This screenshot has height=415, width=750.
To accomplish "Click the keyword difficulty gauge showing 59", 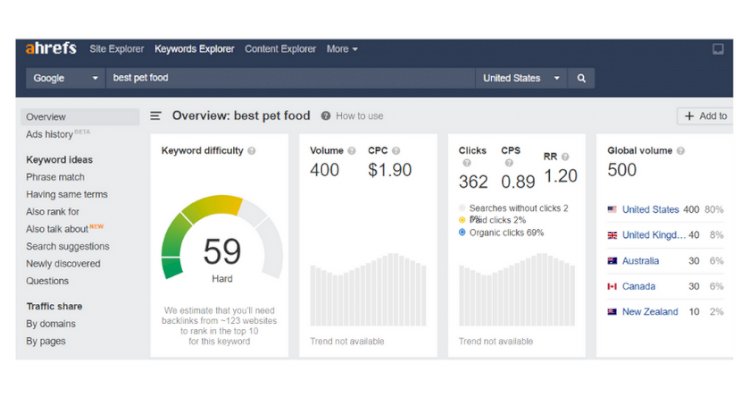I will click(222, 237).
